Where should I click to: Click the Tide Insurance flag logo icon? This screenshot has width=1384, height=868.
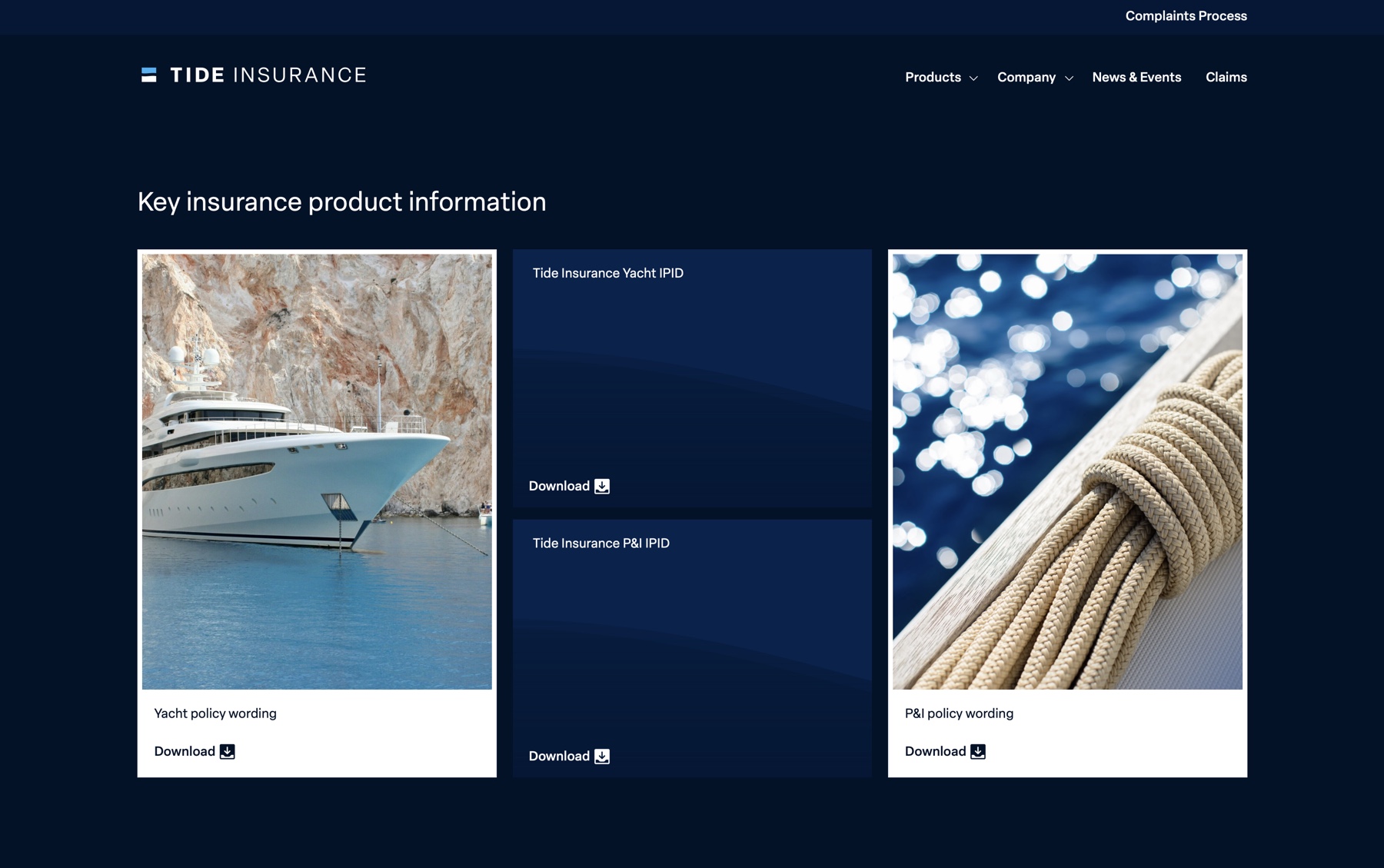pos(148,75)
